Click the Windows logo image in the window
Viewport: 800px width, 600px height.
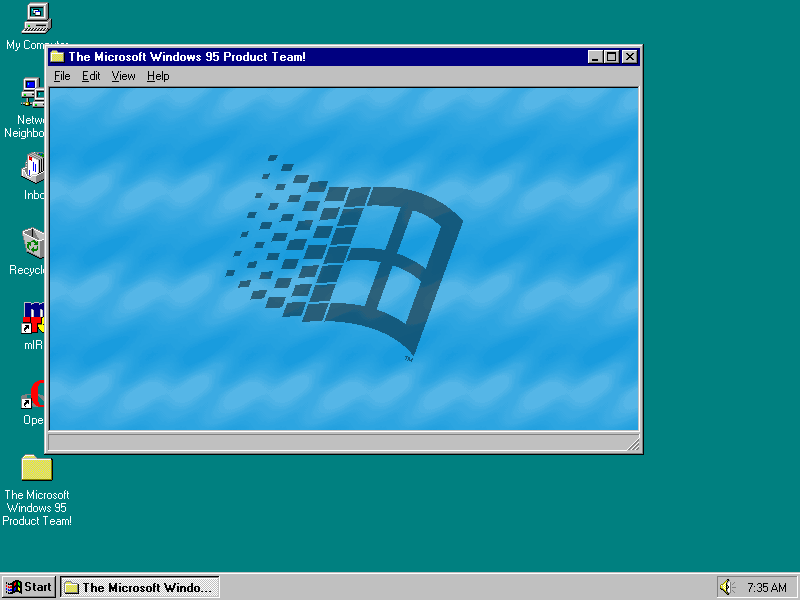click(344, 258)
